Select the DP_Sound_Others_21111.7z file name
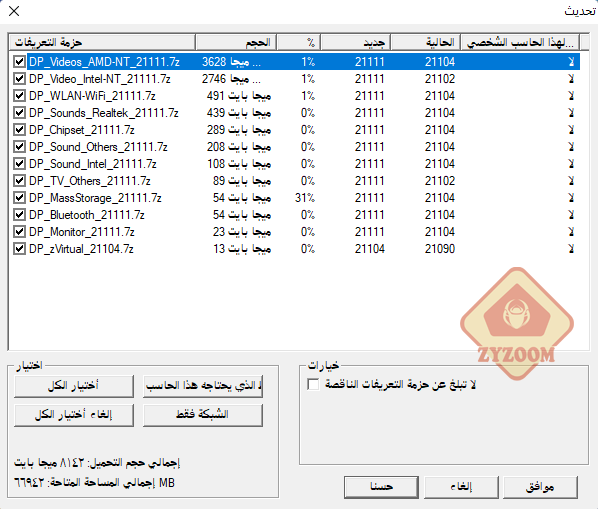Viewport: 598px width, 509px height. [x=98, y=147]
